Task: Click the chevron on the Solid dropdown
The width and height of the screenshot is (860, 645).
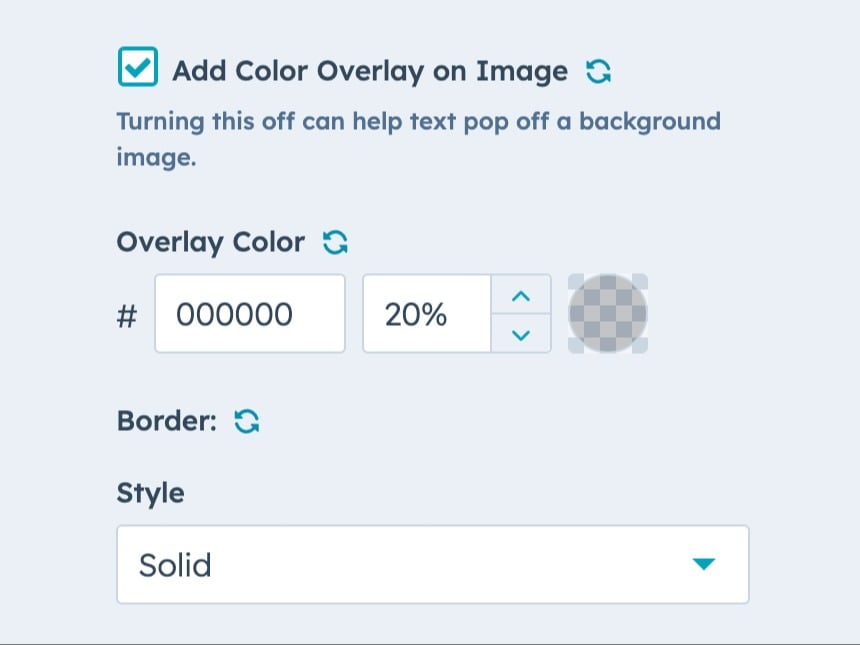Action: tap(704, 564)
